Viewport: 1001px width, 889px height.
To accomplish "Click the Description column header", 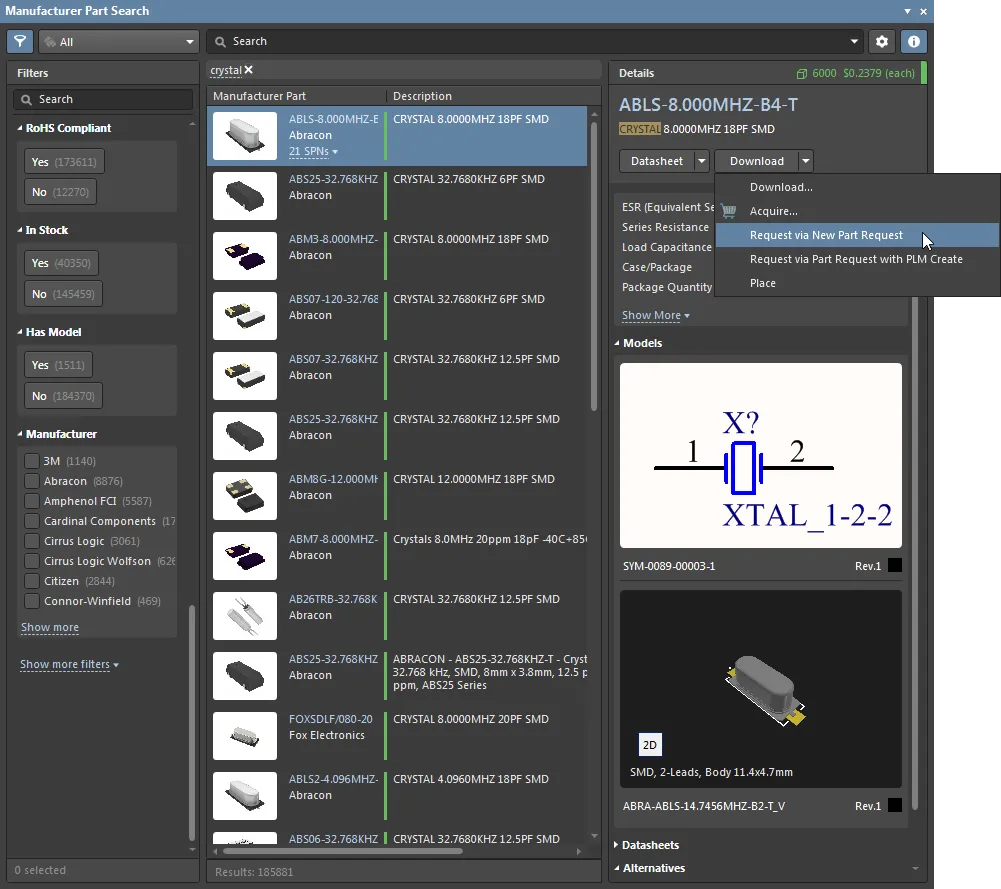I will click(x=493, y=96).
